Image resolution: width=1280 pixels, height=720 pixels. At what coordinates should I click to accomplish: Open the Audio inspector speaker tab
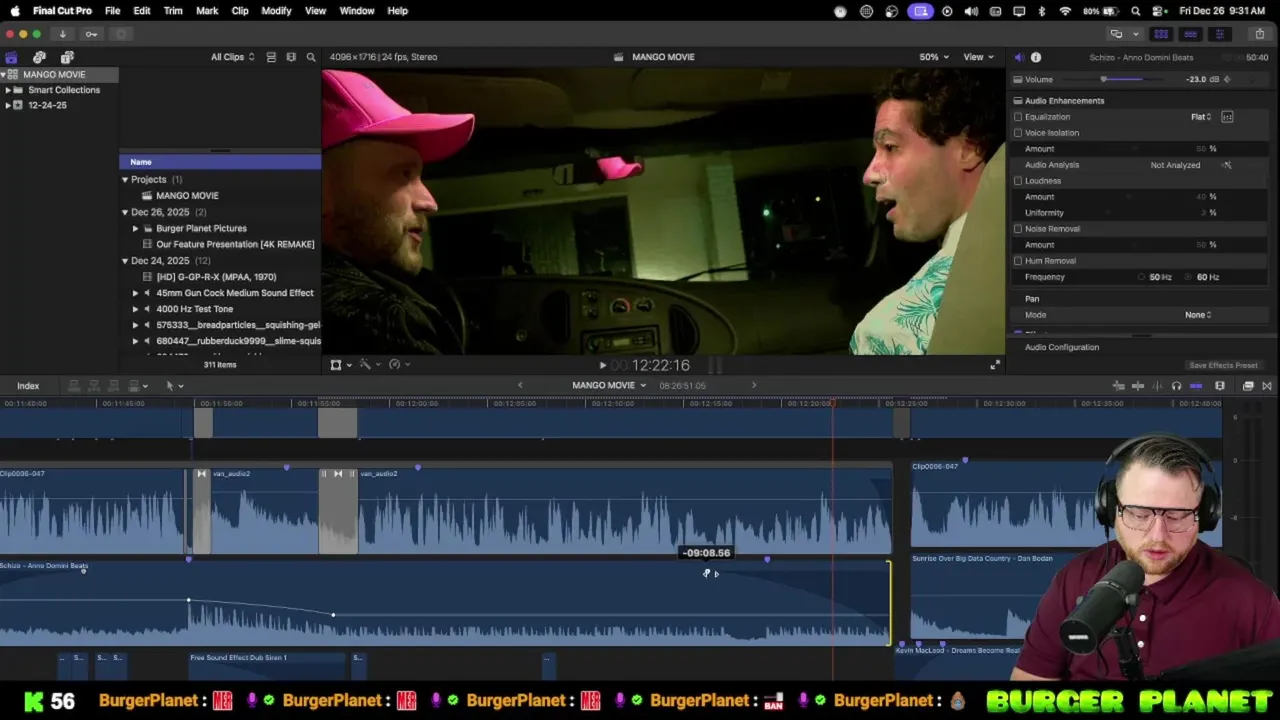(x=1019, y=57)
